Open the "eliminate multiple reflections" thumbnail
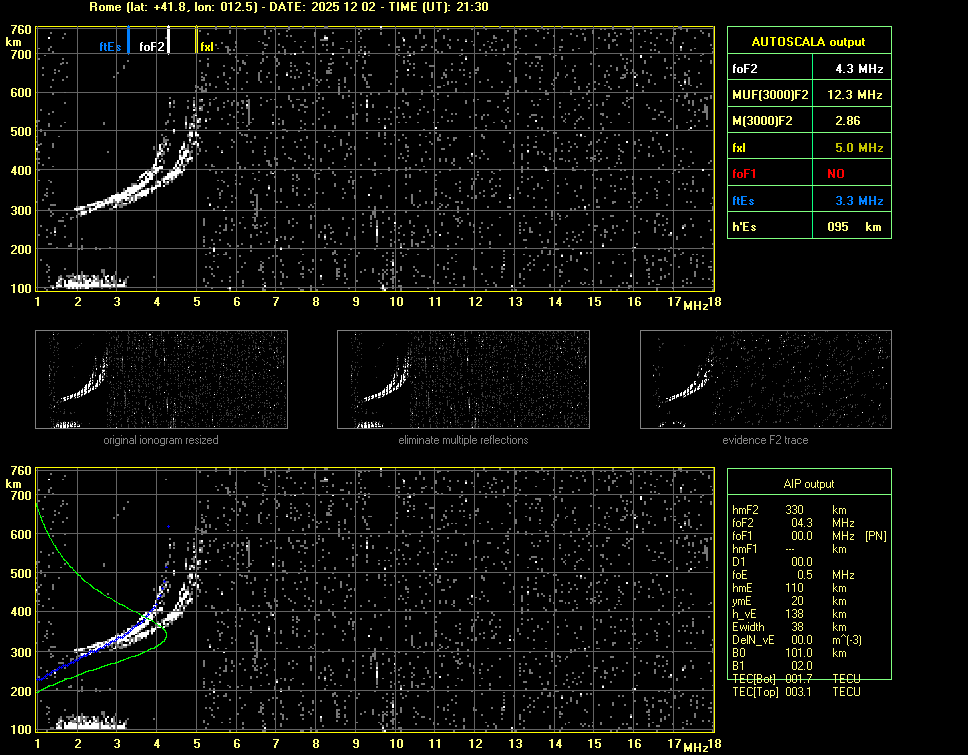 pos(463,380)
